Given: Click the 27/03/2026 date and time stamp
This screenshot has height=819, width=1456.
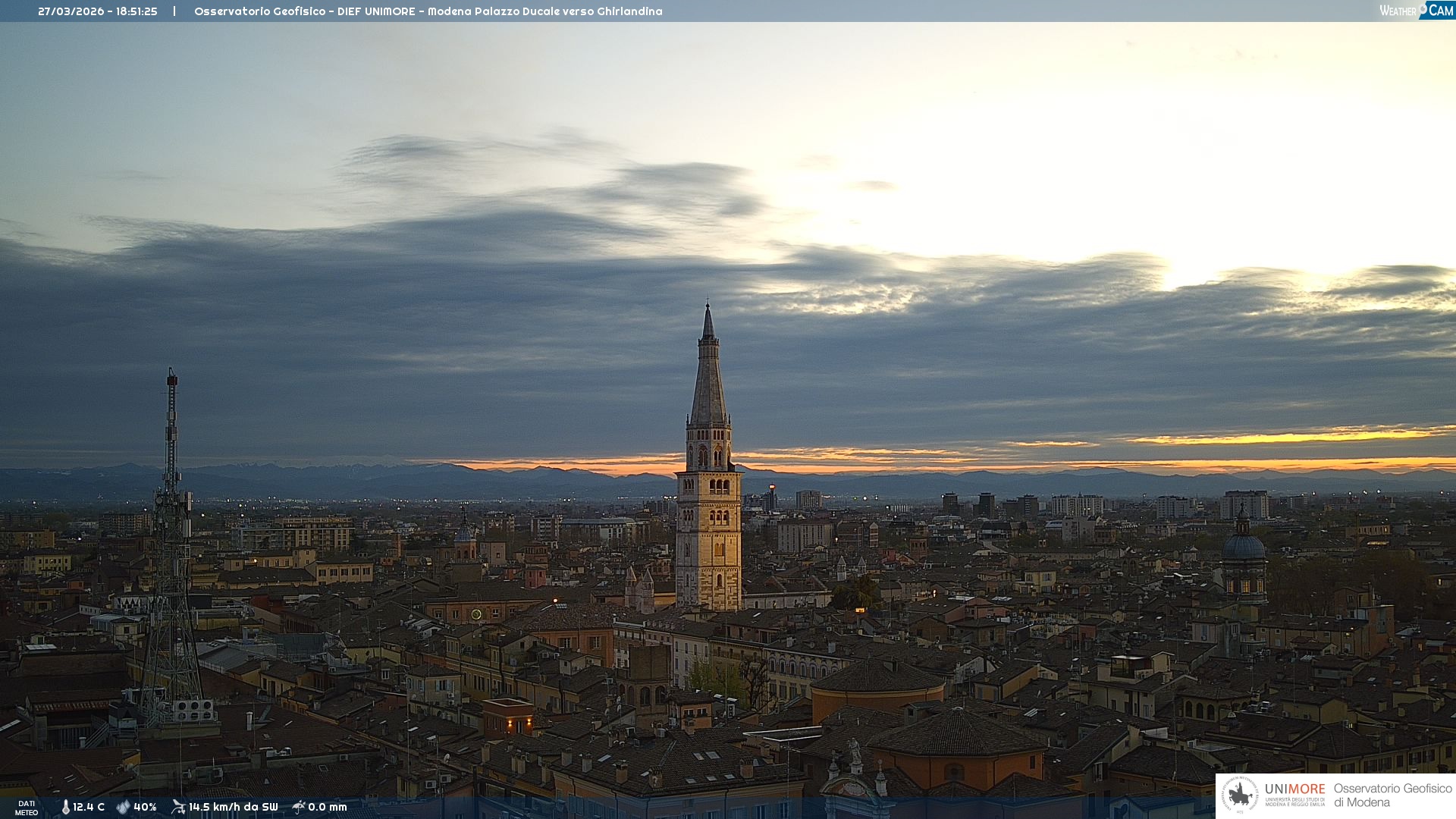Looking at the screenshot, I should [x=98, y=11].
